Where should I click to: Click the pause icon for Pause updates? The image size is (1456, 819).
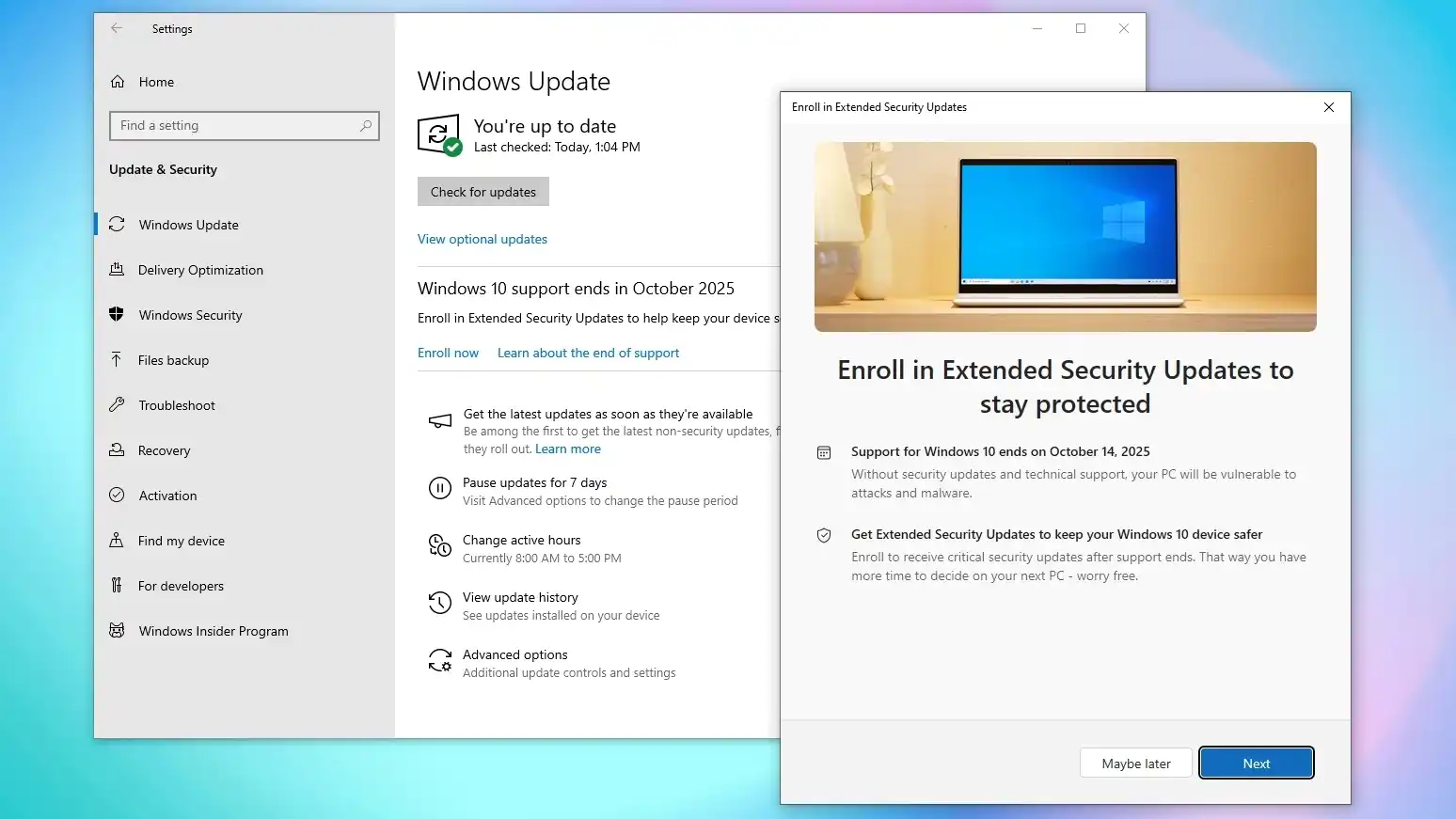point(439,488)
